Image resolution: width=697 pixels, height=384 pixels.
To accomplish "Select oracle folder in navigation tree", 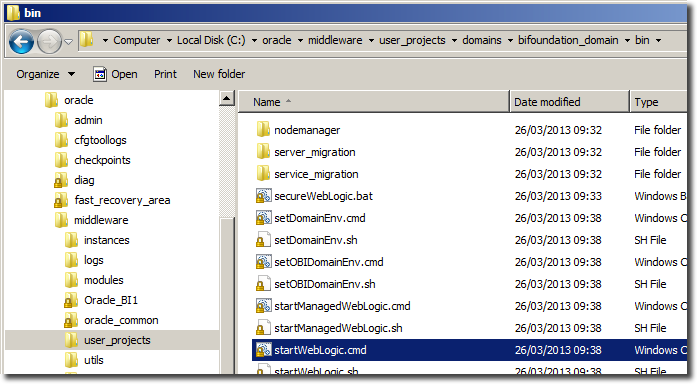I will (x=79, y=100).
